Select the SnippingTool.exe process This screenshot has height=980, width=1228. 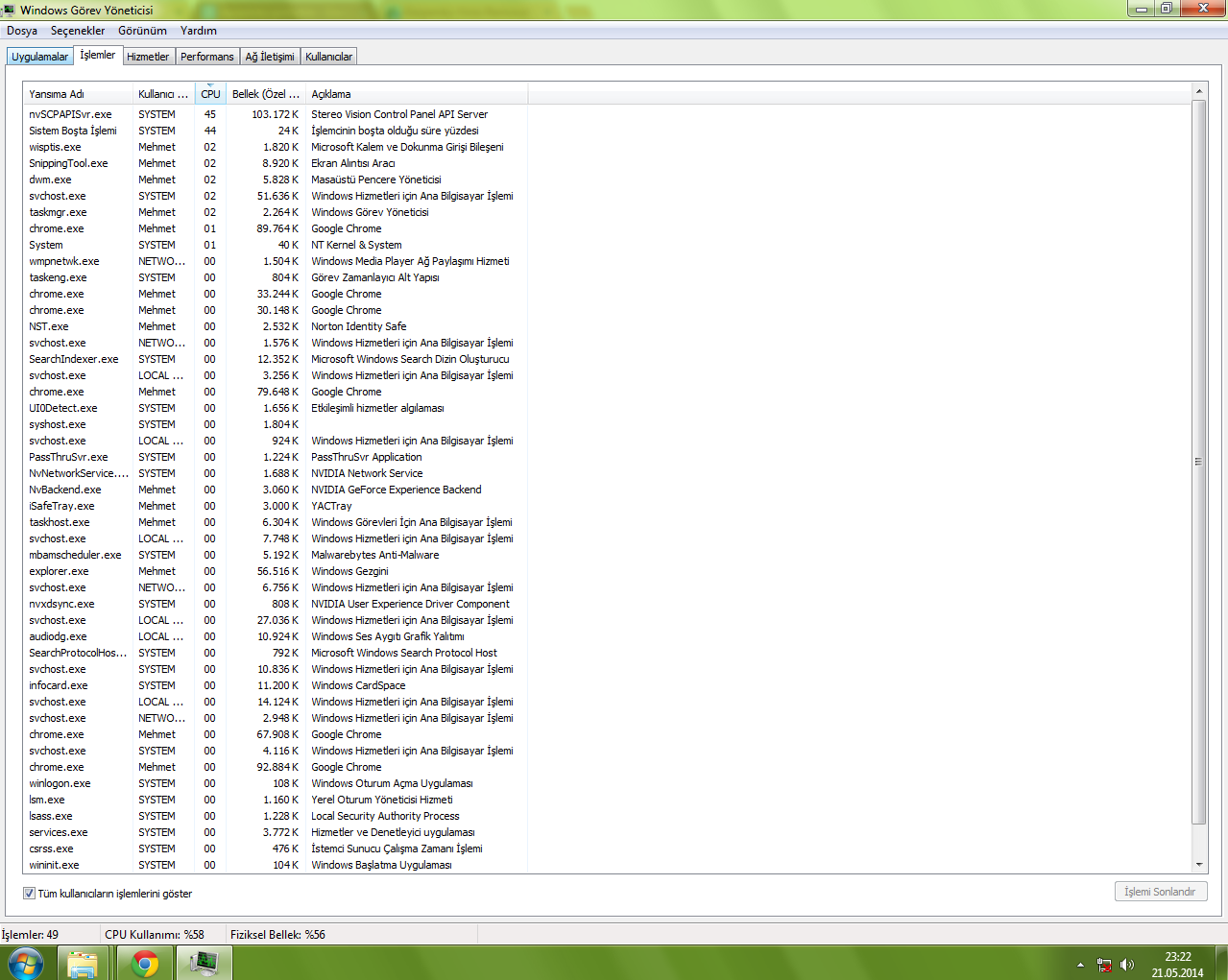pos(276,163)
